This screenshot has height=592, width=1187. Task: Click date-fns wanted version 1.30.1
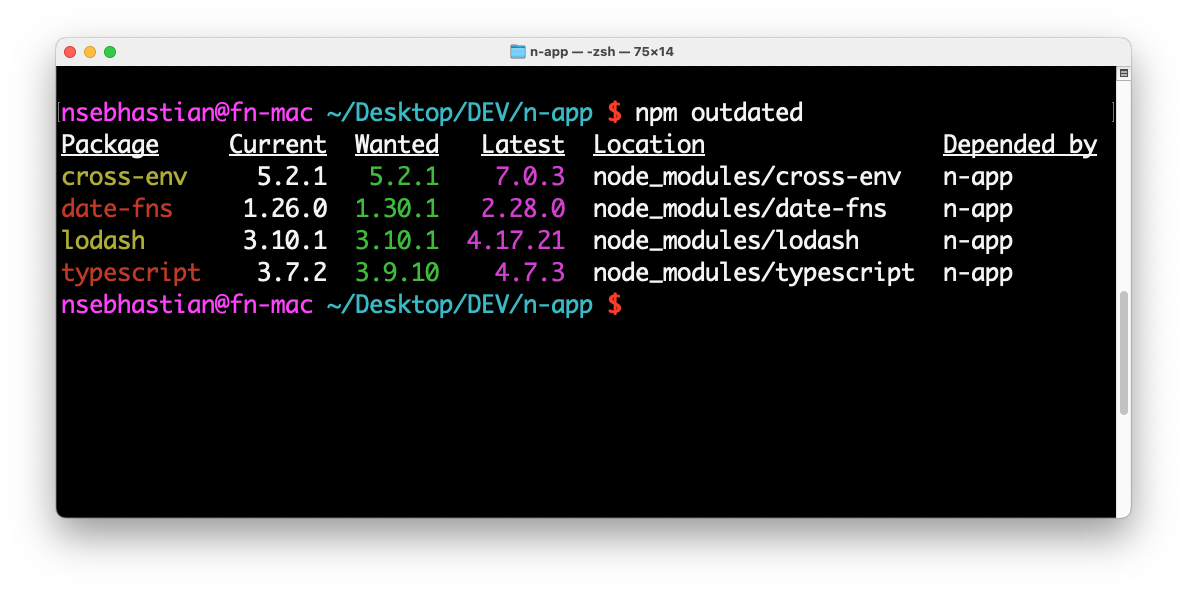pyautogui.click(x=397, y=209)
